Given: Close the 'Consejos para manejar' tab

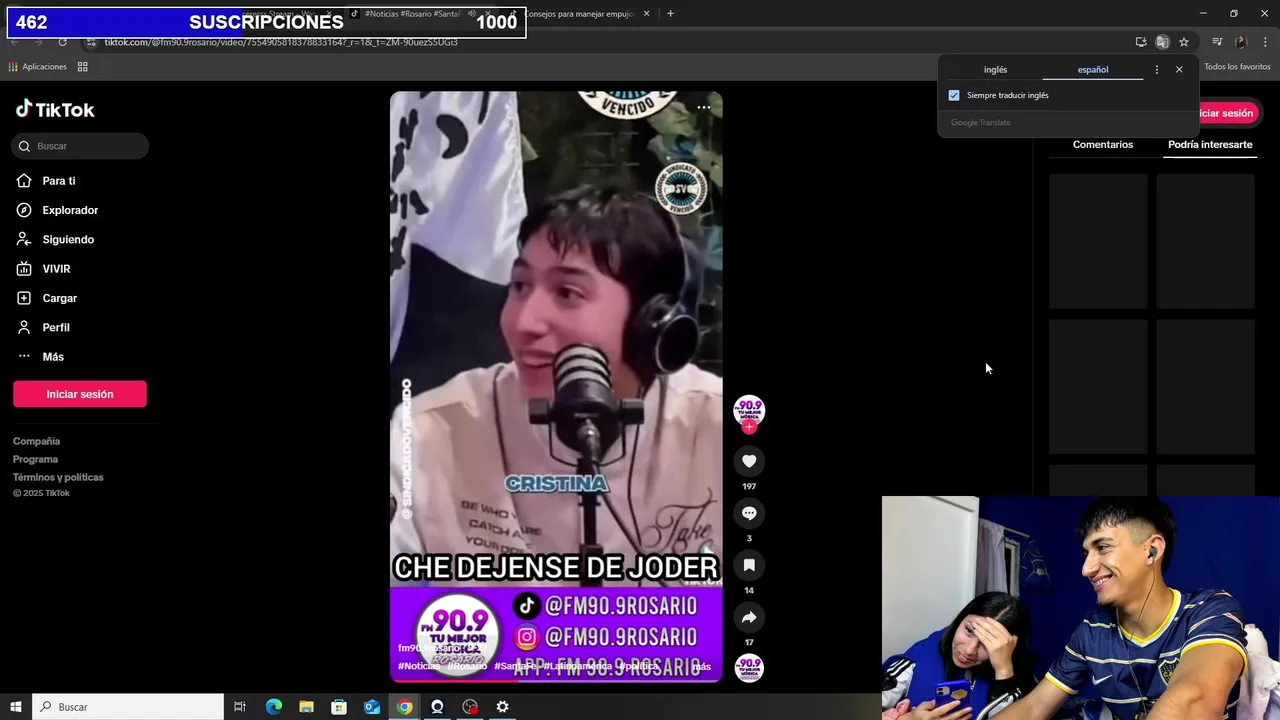Looking at the screenshot, I should (646, 14).
